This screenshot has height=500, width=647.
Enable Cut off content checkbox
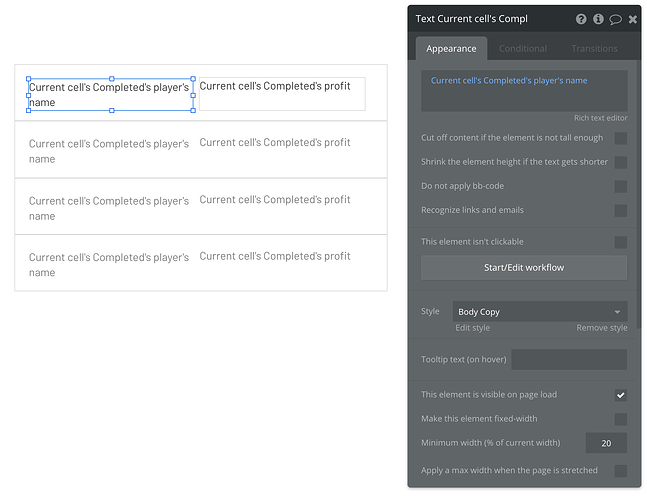coord(621,138)
